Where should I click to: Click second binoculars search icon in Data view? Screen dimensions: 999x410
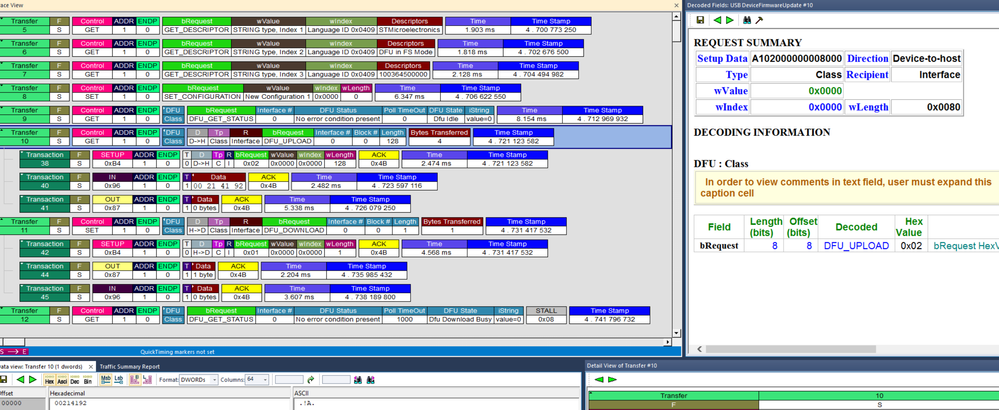pos(371,379)
